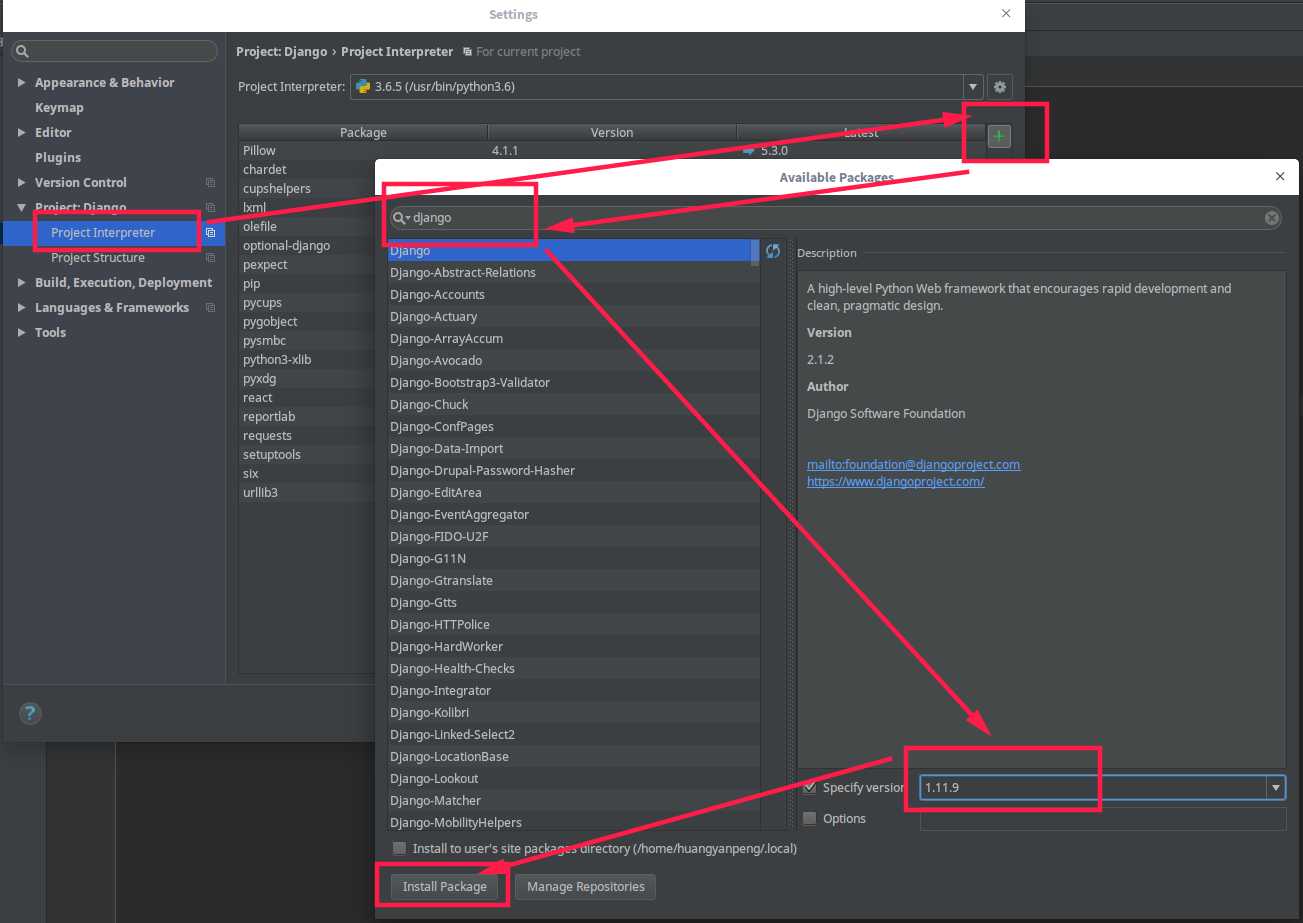
Task: Select Django-ArrayAccum package
Action: tap(573, 339)
